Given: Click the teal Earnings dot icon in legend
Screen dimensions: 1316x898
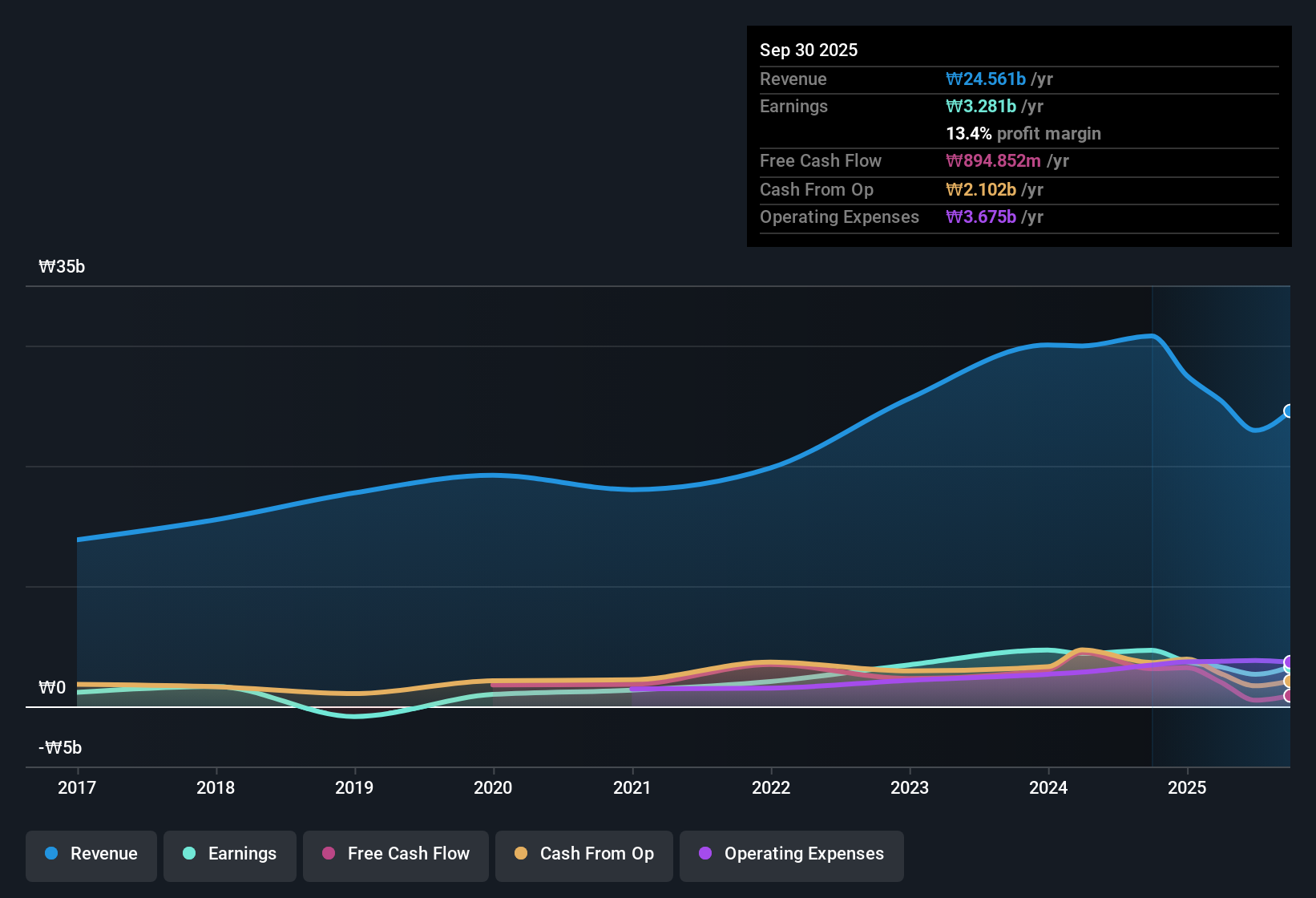Looking at the screenshot, I should click(189, 854).
